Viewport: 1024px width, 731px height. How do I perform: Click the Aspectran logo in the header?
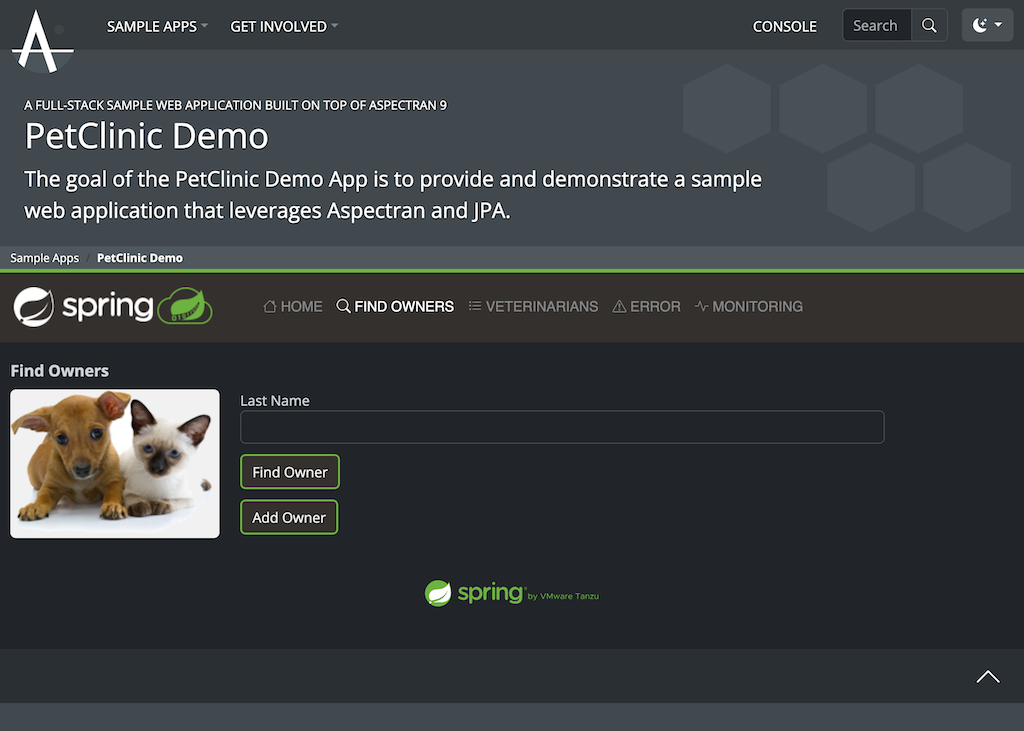42,41
